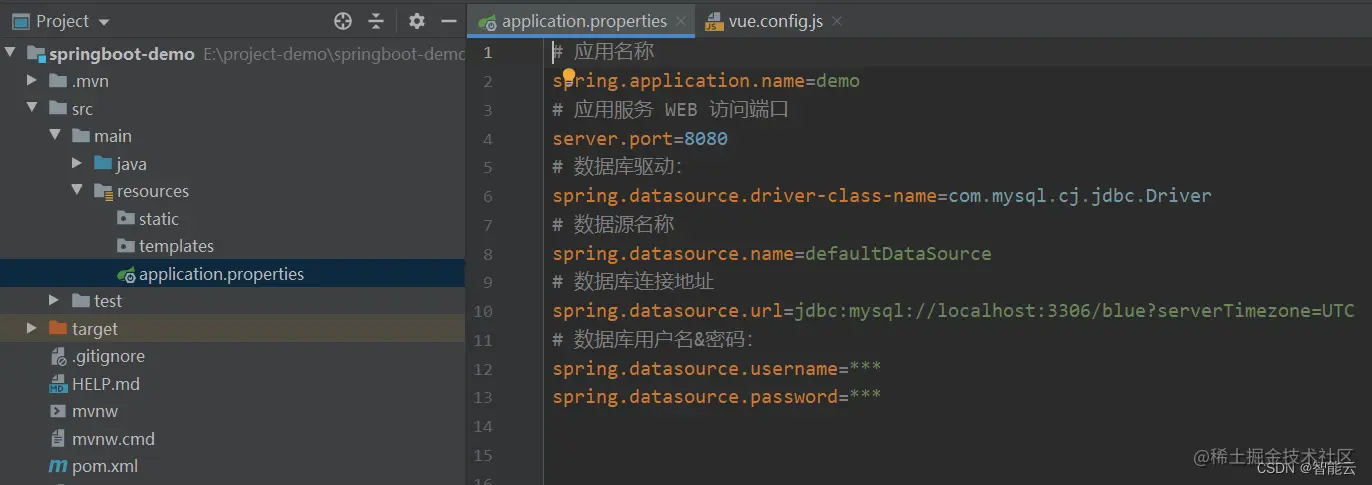Expand the target folder arrow
The height and width of the screenshot is (485, 1372).
(x=33, y=328)
